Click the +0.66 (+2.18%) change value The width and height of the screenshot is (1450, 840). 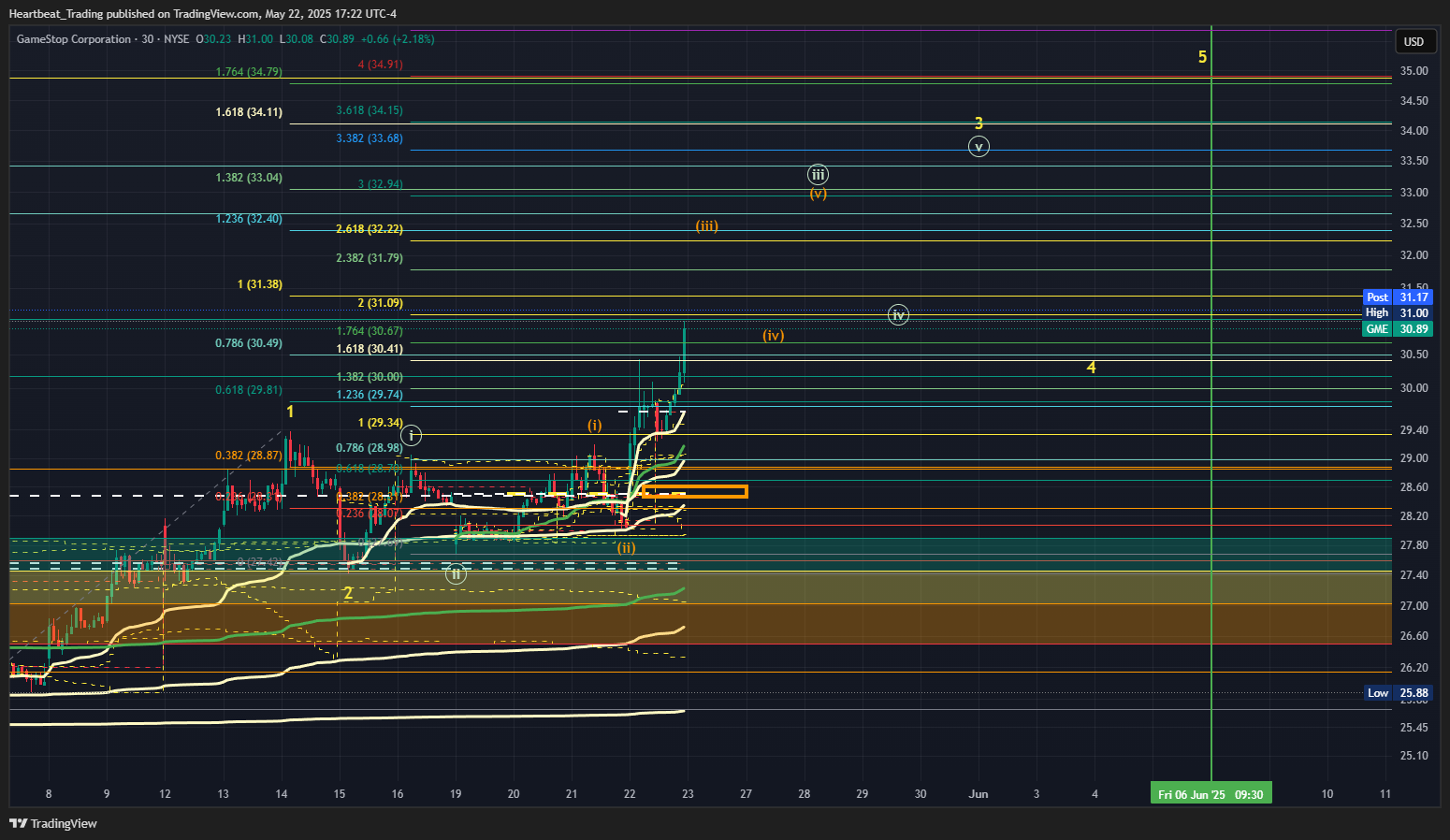pos(398,39)
